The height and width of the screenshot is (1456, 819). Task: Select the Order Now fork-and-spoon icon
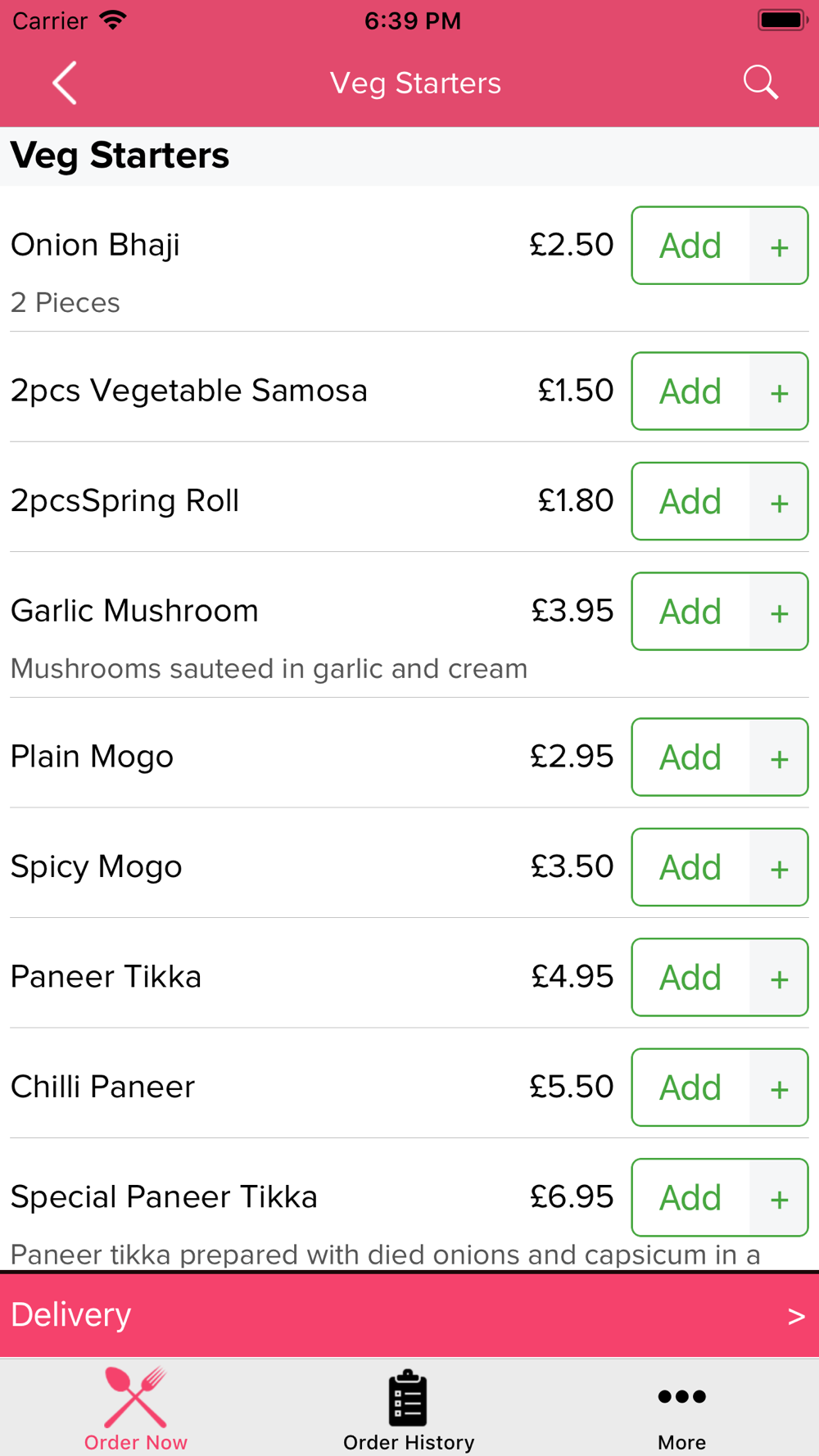tap(136, 1397)
